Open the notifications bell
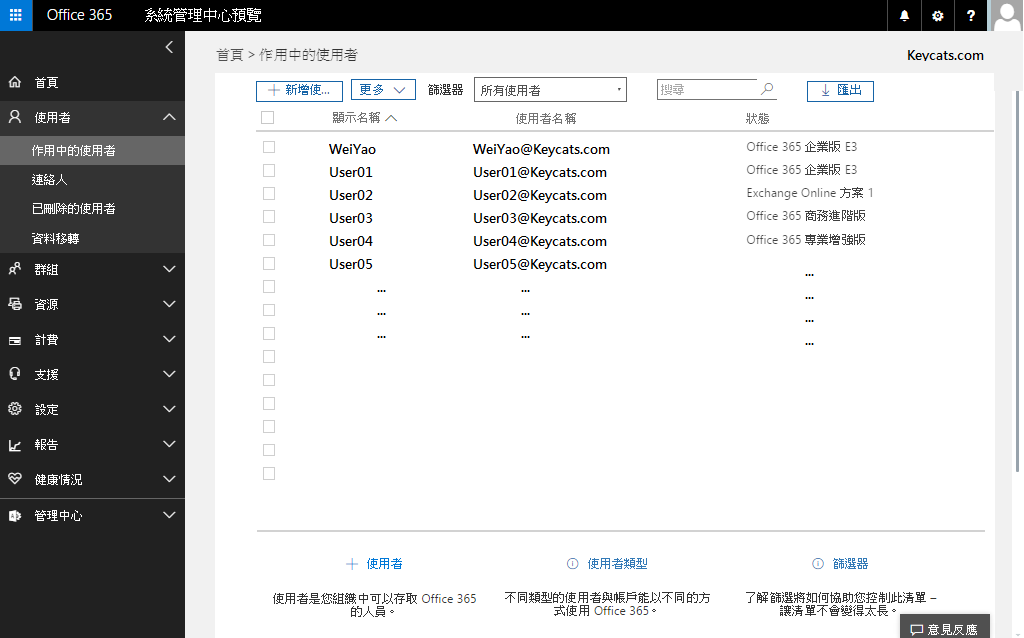The height and width of the screenshot is (638, 1024). 904,15
